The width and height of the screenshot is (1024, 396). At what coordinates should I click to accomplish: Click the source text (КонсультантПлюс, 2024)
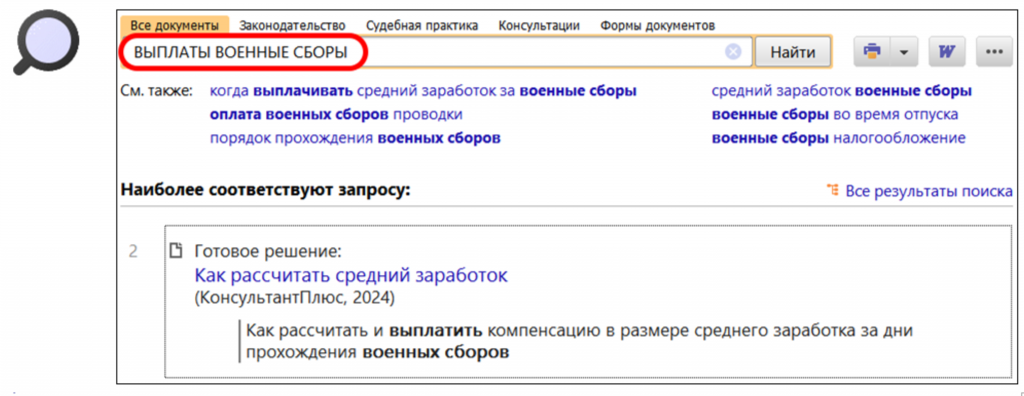coord(295,298)
